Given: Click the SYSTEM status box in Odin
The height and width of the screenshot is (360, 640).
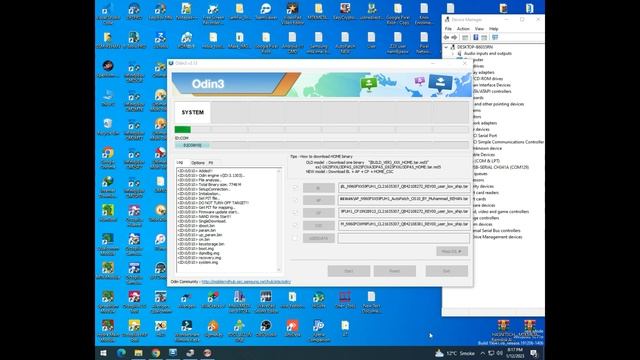Looking at the screenshot, I should click(x=192, y=112).
